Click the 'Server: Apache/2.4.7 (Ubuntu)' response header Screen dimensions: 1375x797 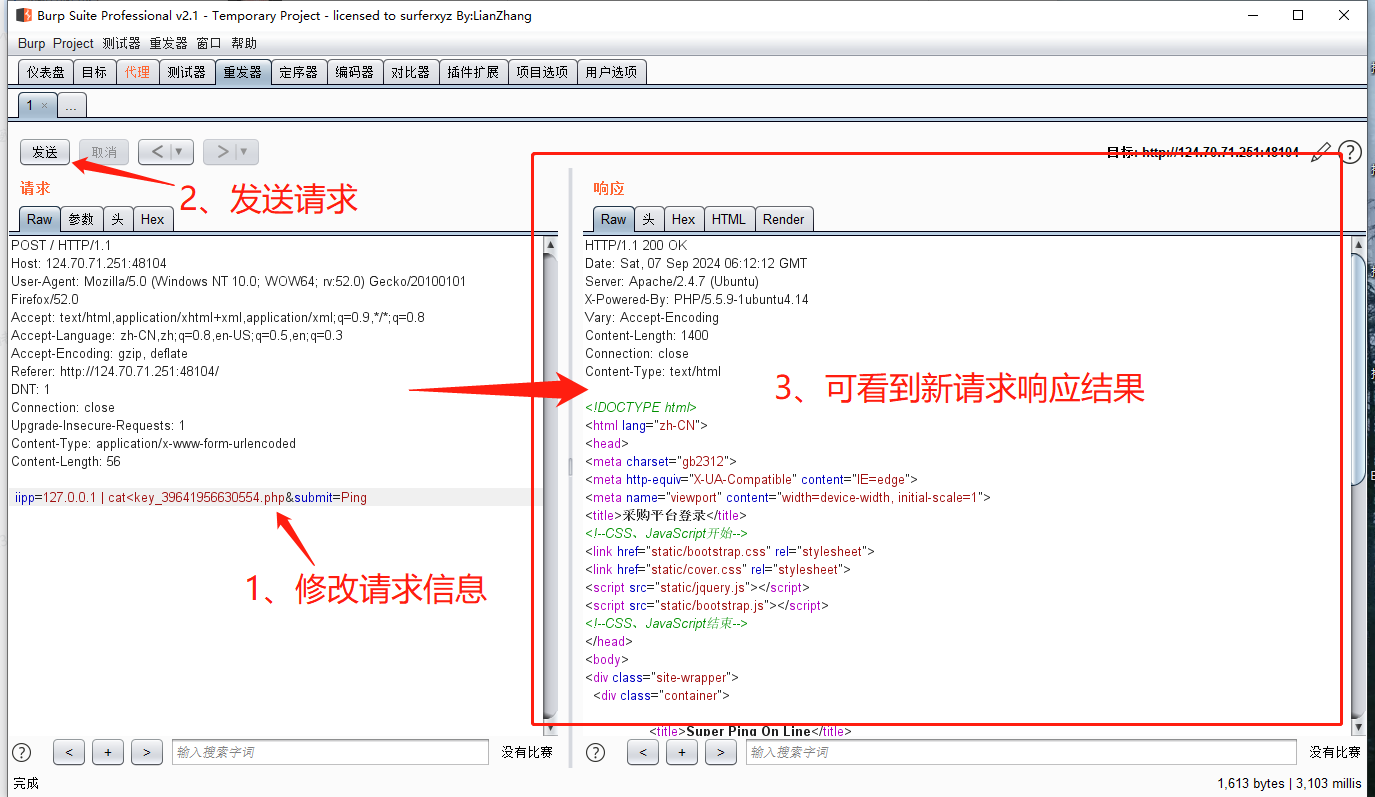point(672,281)
